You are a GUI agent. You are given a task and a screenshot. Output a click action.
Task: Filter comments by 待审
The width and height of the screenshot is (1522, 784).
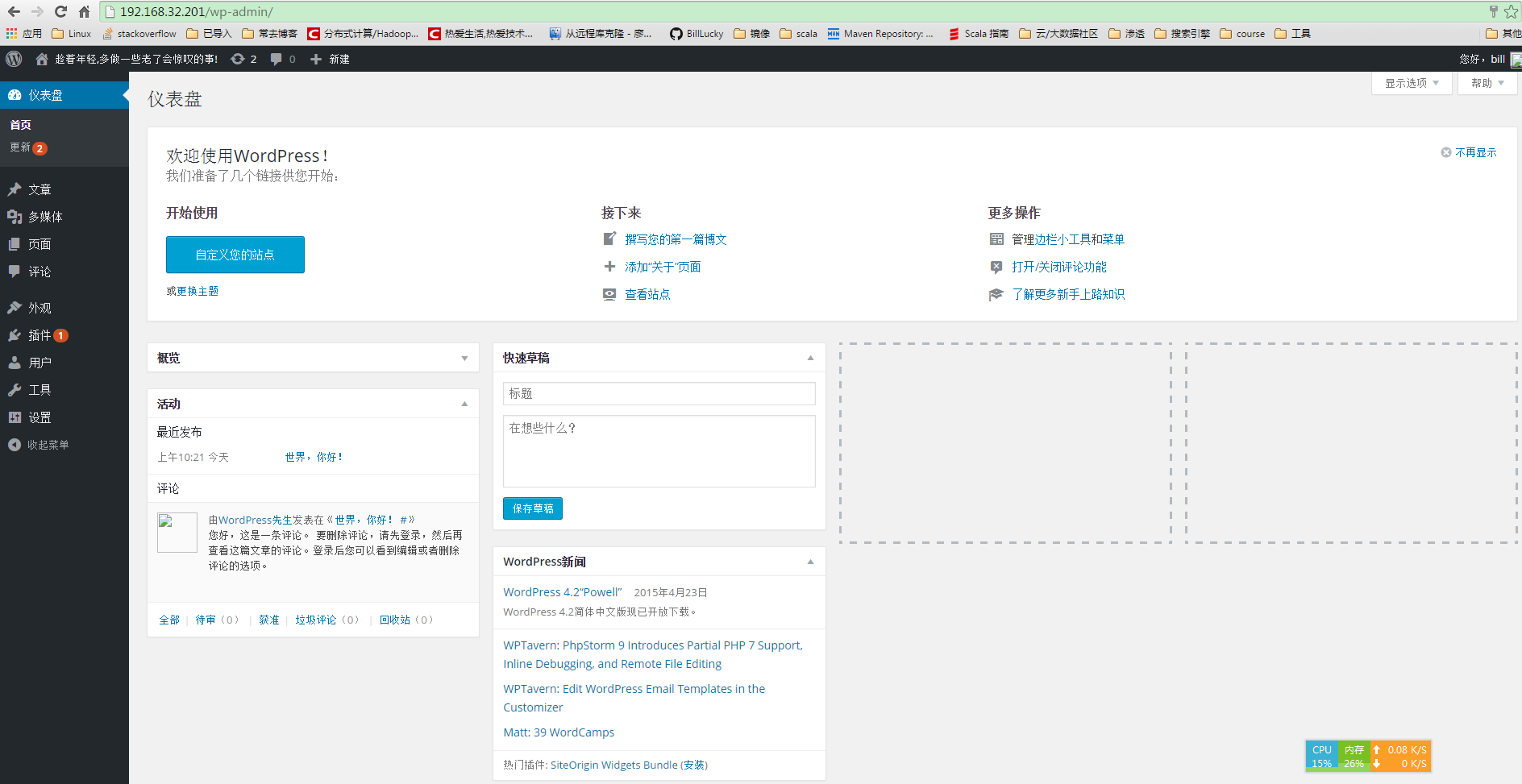coord(206,620)
